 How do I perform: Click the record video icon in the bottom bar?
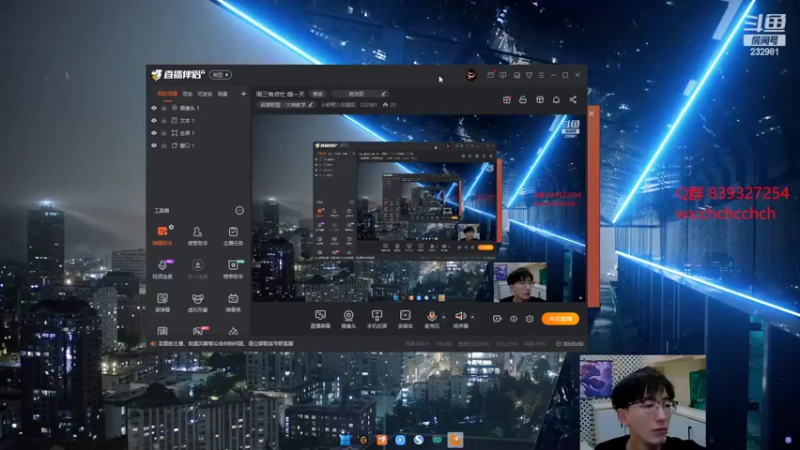coord(497,319)
